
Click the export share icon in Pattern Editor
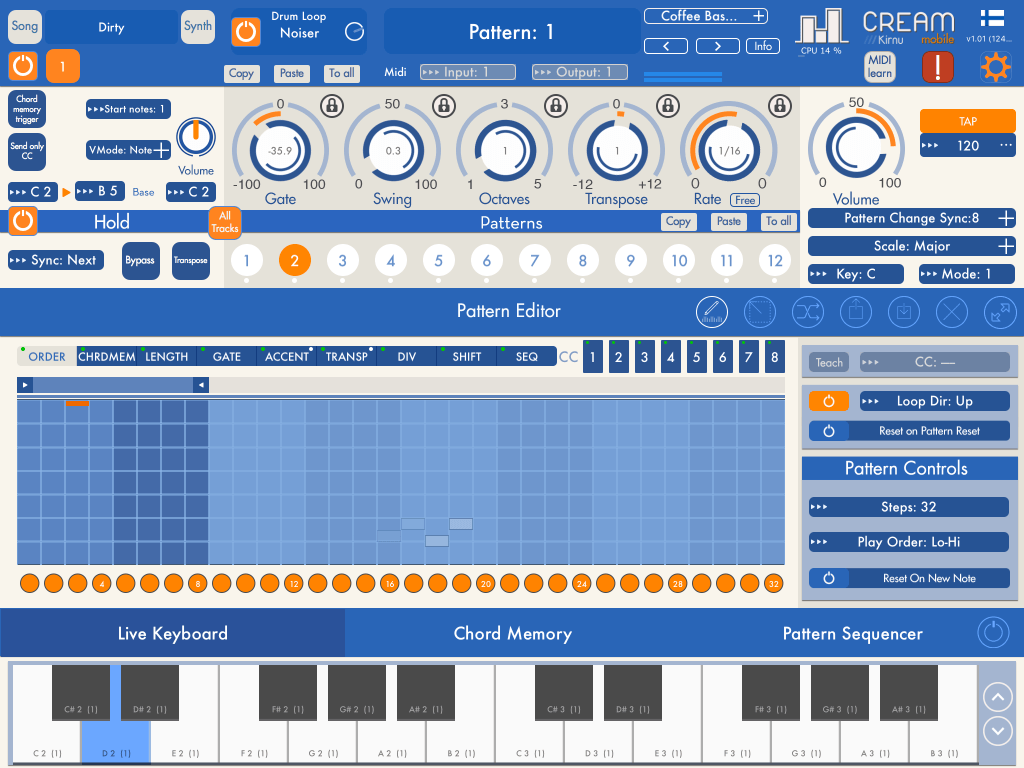click(x=856, y=312)
